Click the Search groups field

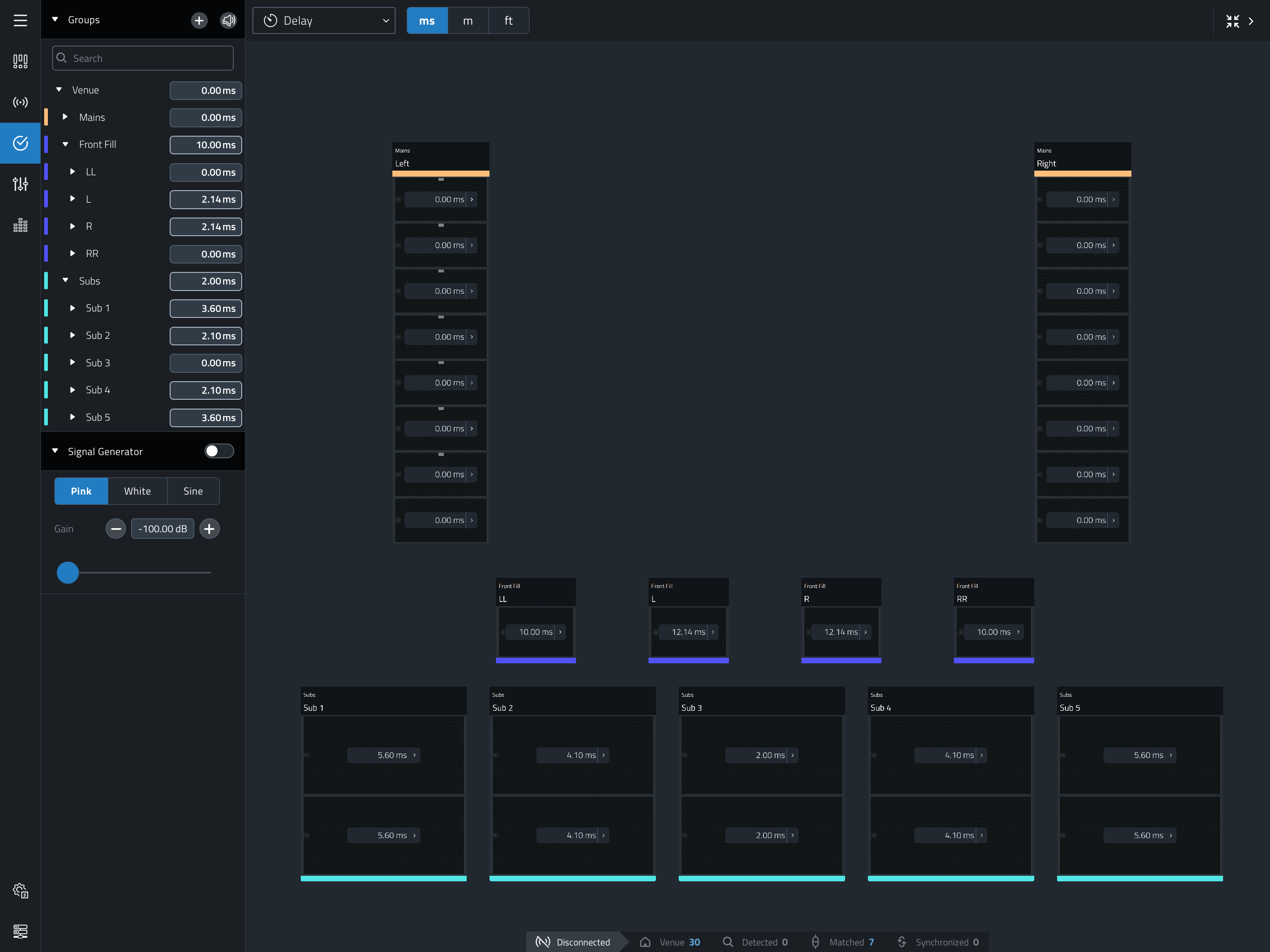click(x=143, y=58)
